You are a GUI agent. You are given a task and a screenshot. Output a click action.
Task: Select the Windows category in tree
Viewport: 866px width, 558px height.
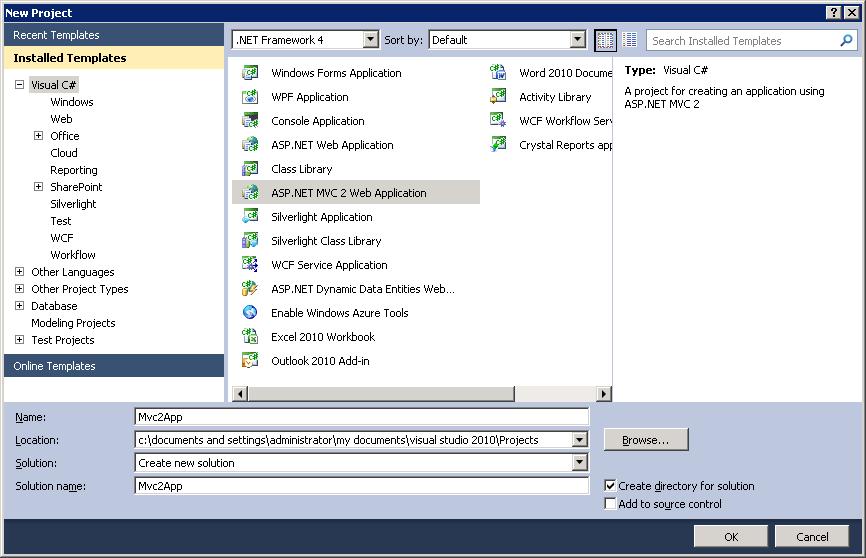coord(72,102)
